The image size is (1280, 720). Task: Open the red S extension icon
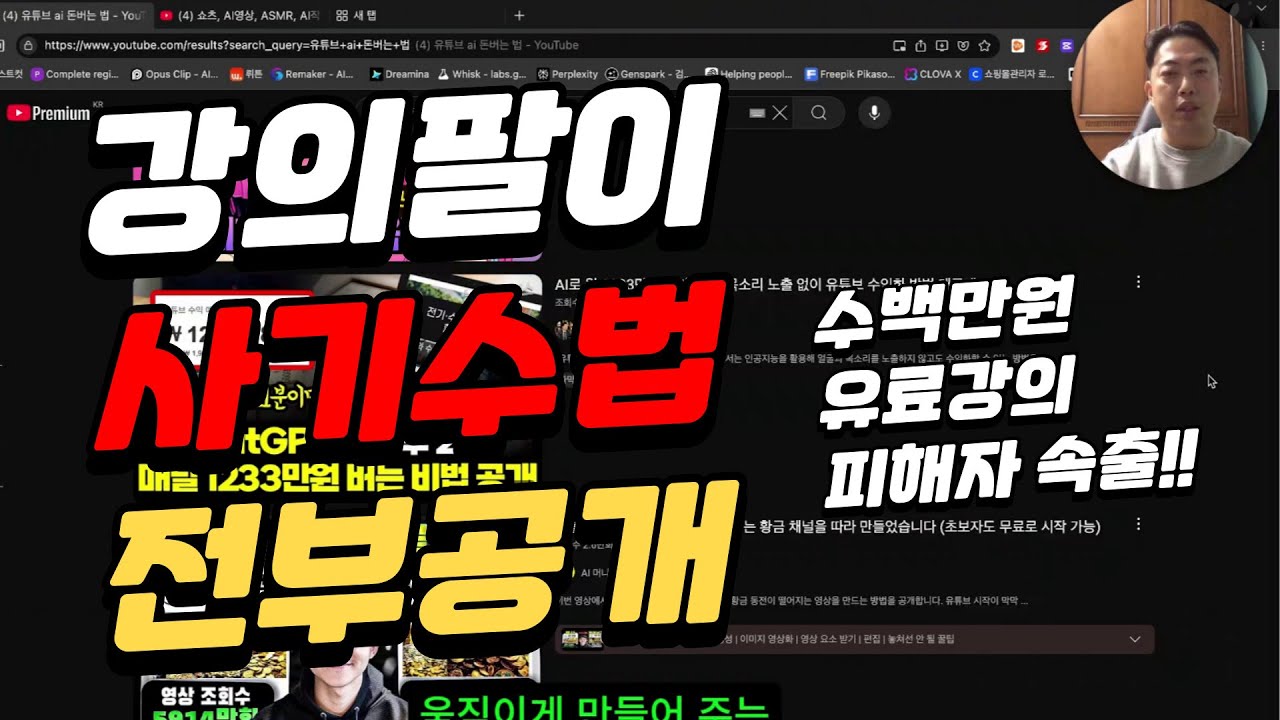coord(1043,45)
